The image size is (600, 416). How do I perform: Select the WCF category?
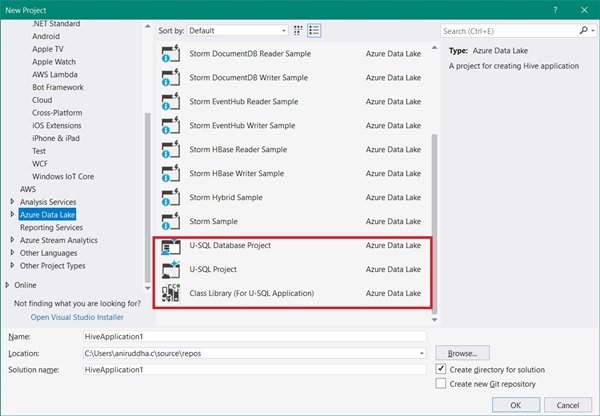[40, 164]
